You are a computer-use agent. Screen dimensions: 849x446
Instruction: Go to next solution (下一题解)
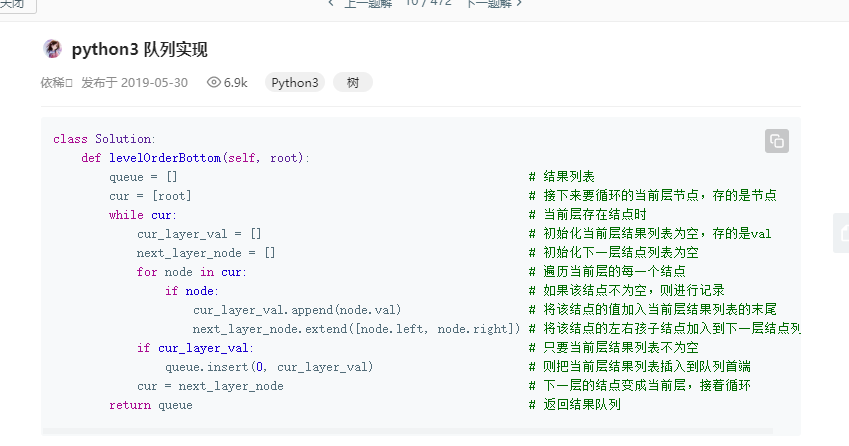(488, 3)
